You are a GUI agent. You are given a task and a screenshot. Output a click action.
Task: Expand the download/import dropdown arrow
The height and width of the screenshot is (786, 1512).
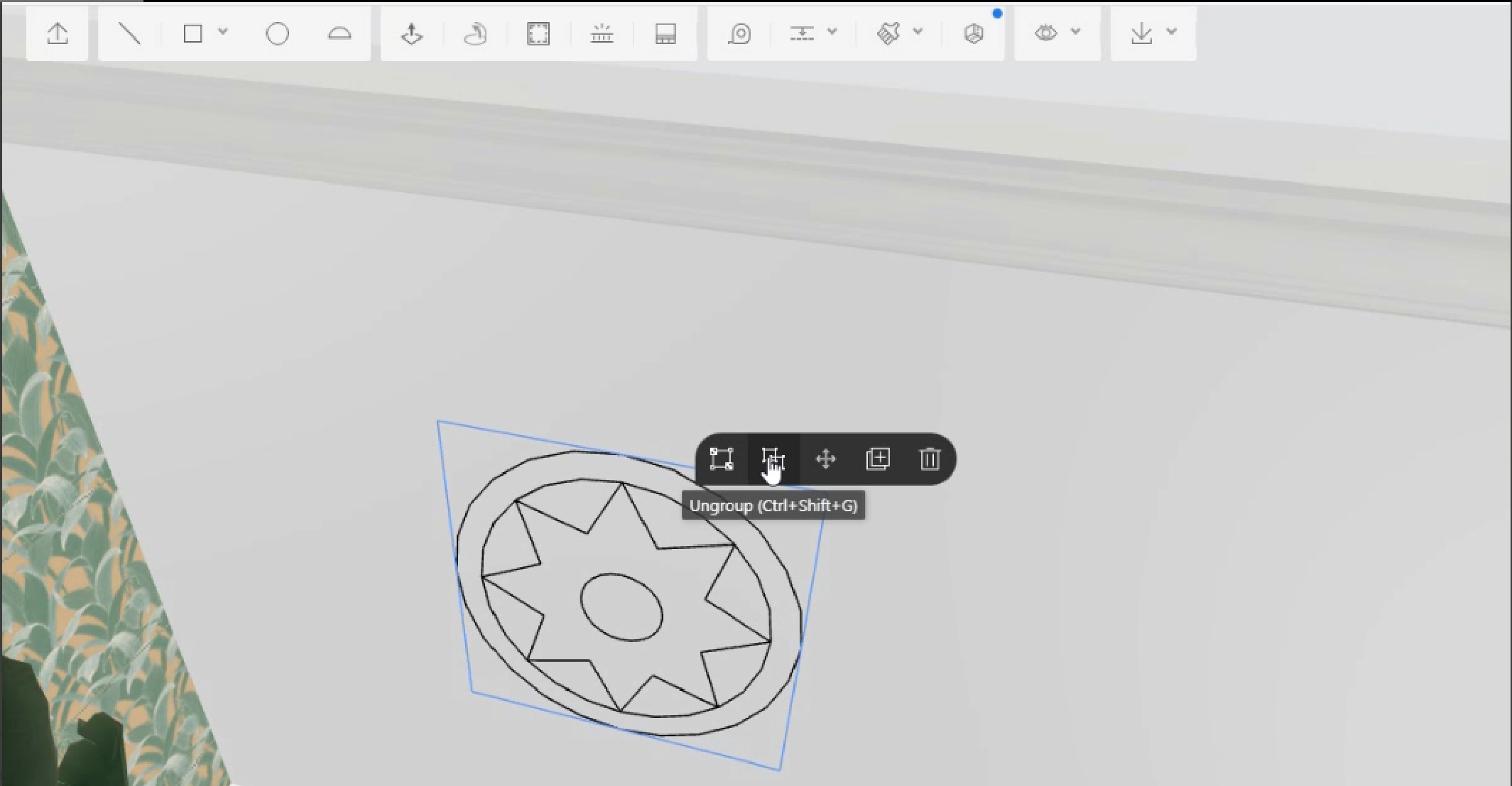coord(1172,32)
